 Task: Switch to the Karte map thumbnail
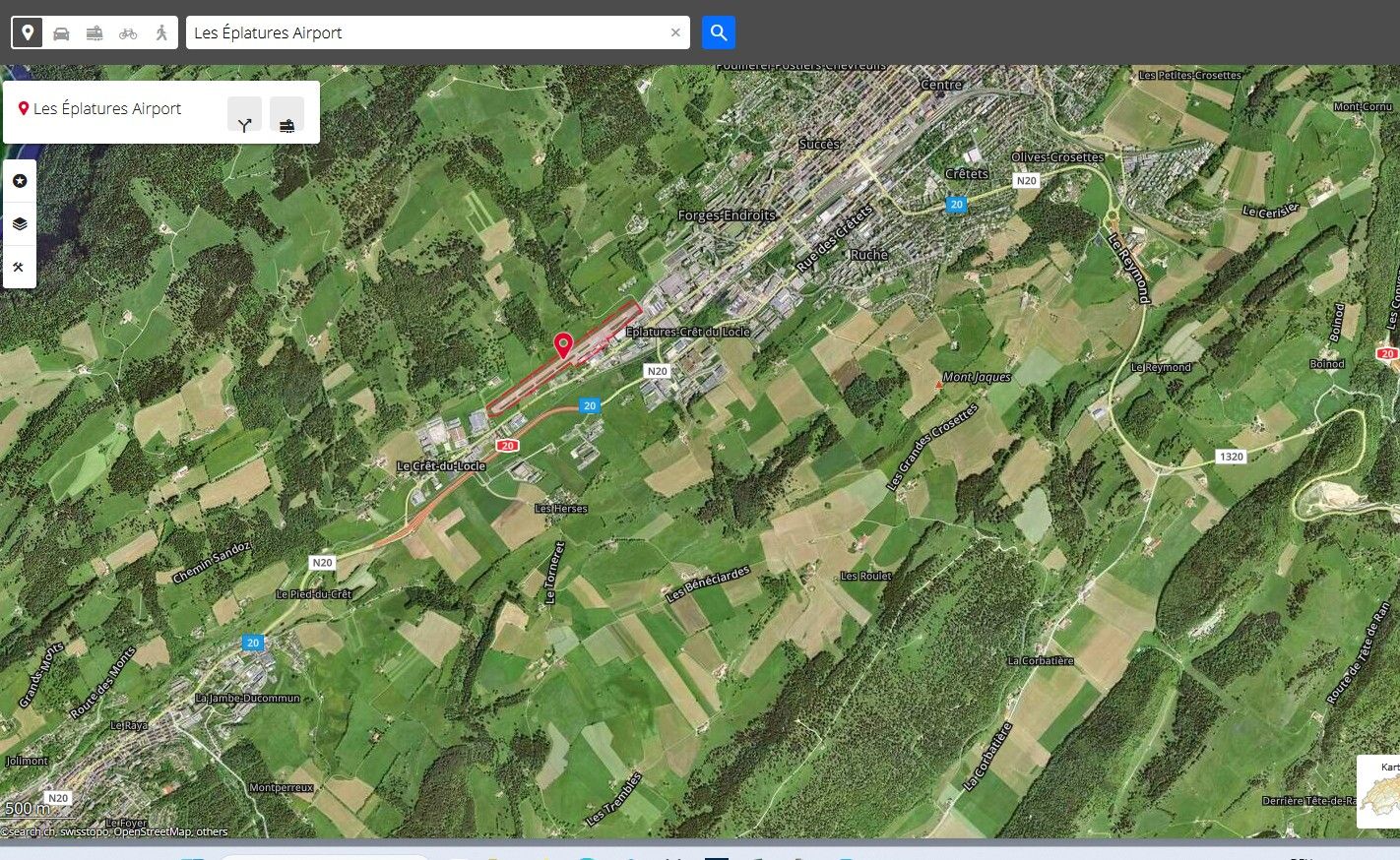point(1379,791)
